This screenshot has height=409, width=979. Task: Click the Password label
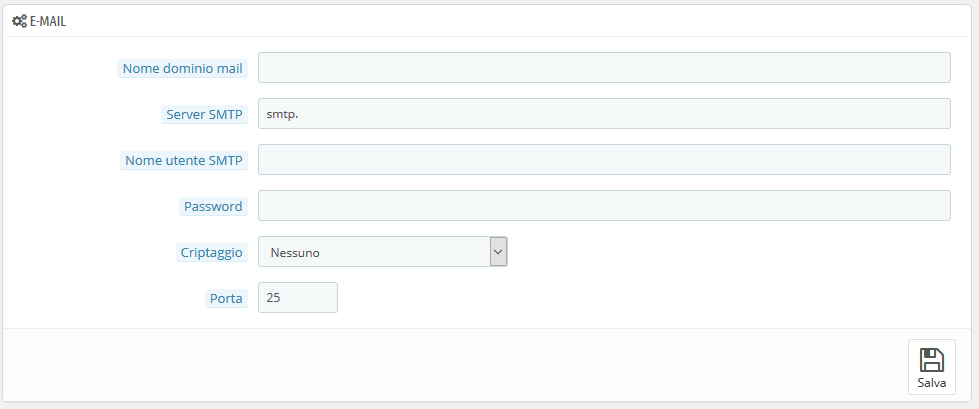point(214,207)
